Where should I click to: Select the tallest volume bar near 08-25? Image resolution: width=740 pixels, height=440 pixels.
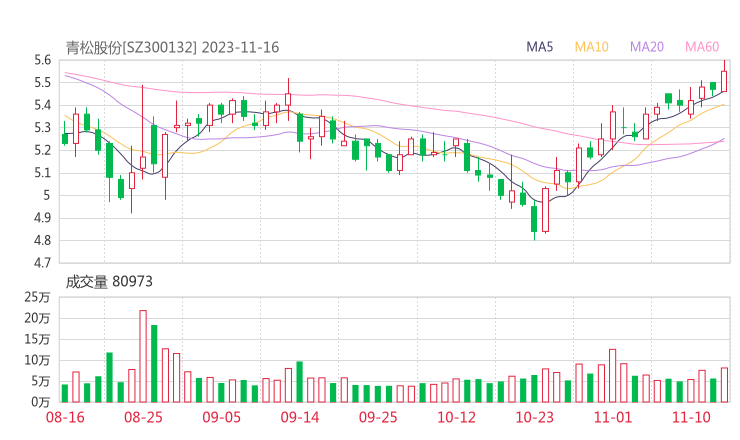pos(143,356)
